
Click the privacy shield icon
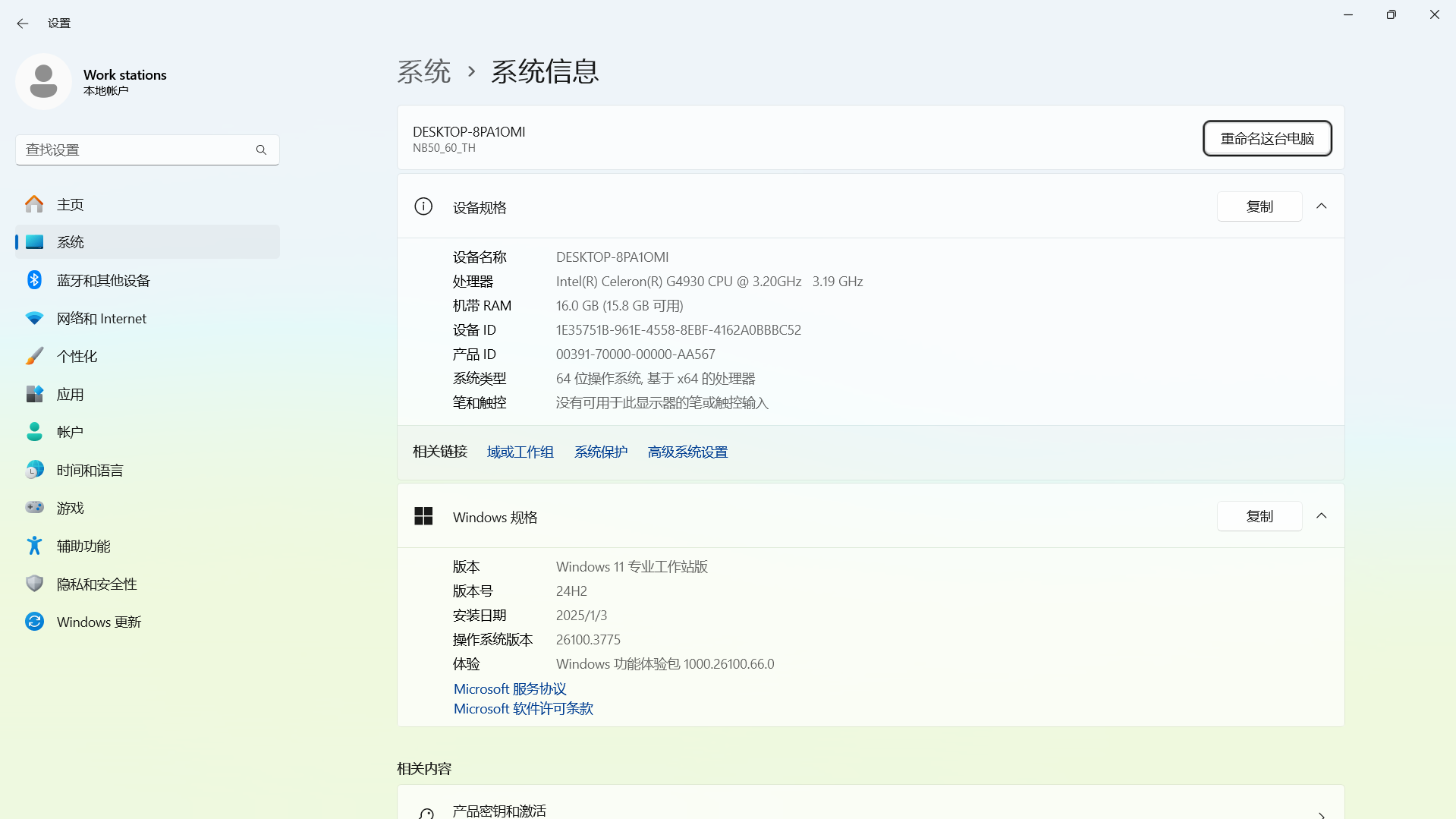[x=34, y=584]
